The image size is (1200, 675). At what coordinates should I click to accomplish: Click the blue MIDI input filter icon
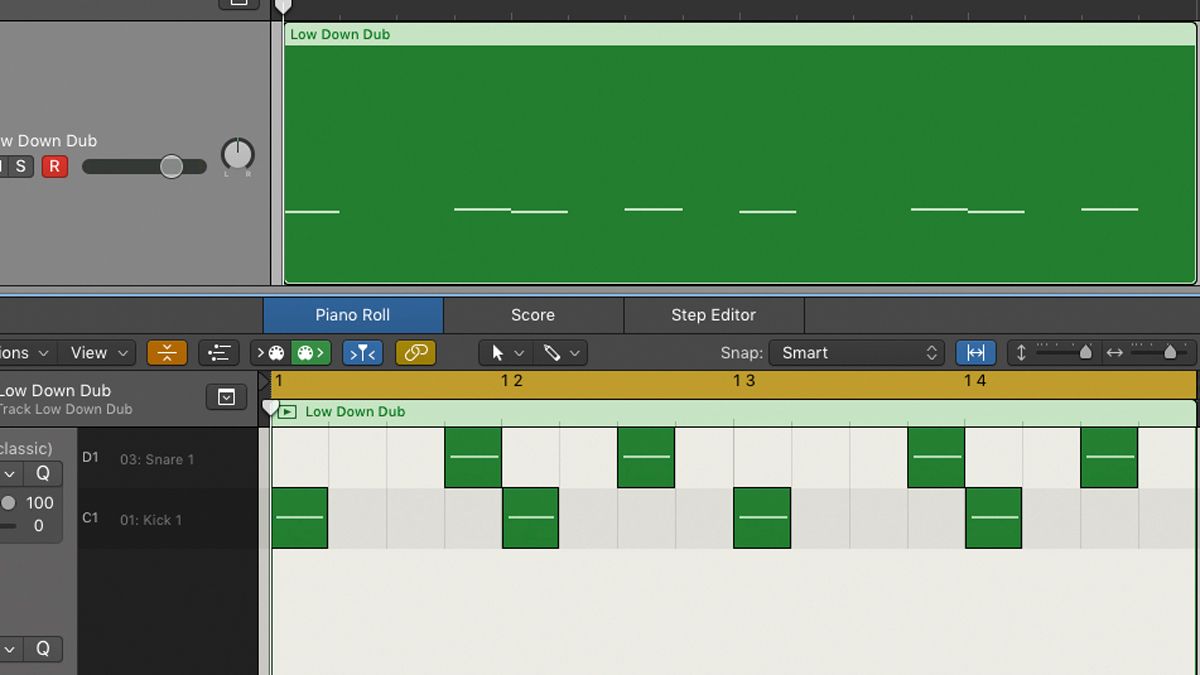(x=363, y=352)
